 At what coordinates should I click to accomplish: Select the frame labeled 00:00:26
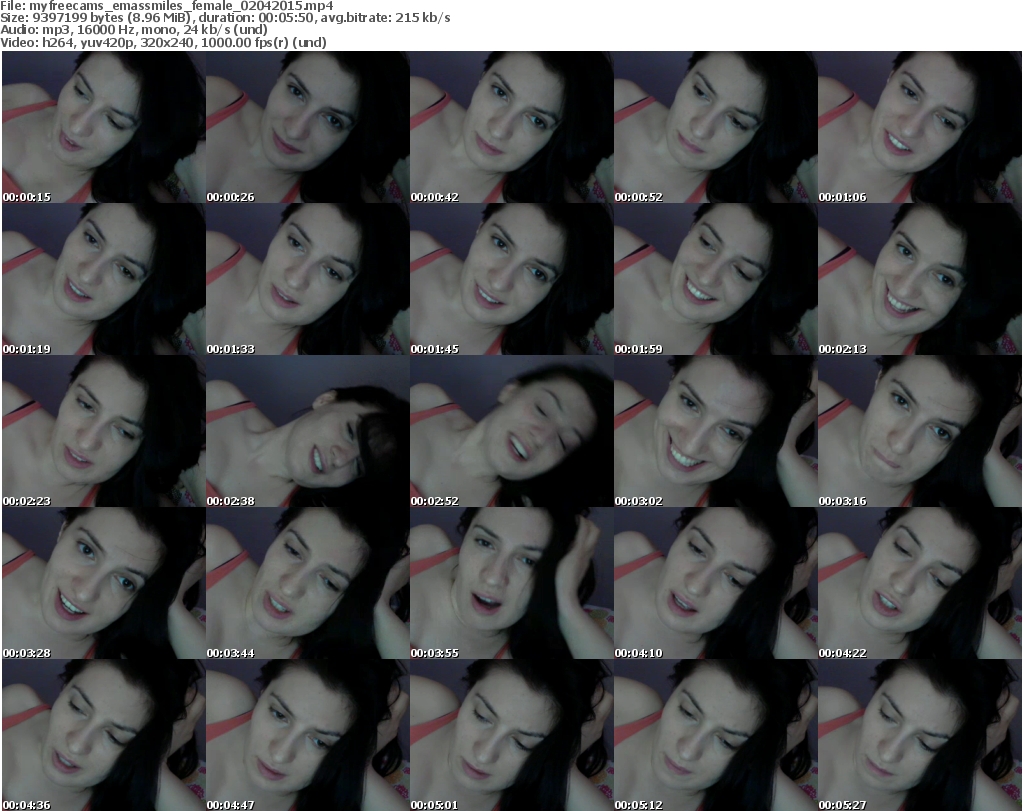coord(307,127)
